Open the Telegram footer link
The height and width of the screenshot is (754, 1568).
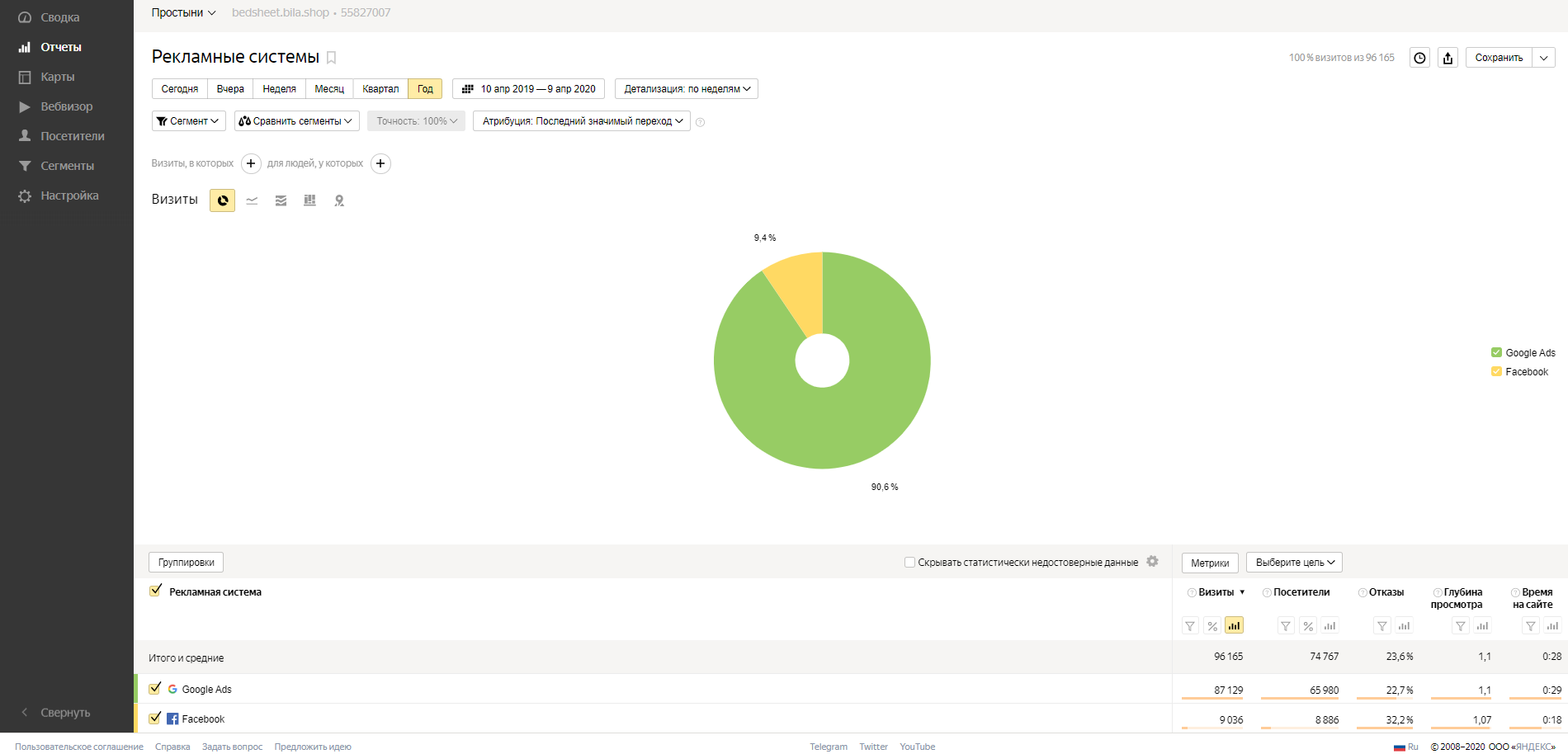click(x=829, y=747)
